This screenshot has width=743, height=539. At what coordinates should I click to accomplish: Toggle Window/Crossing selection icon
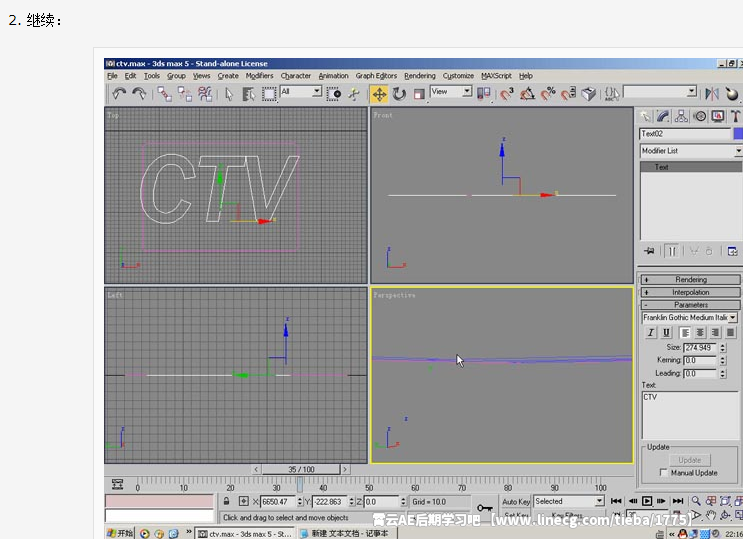click(334, 94)
